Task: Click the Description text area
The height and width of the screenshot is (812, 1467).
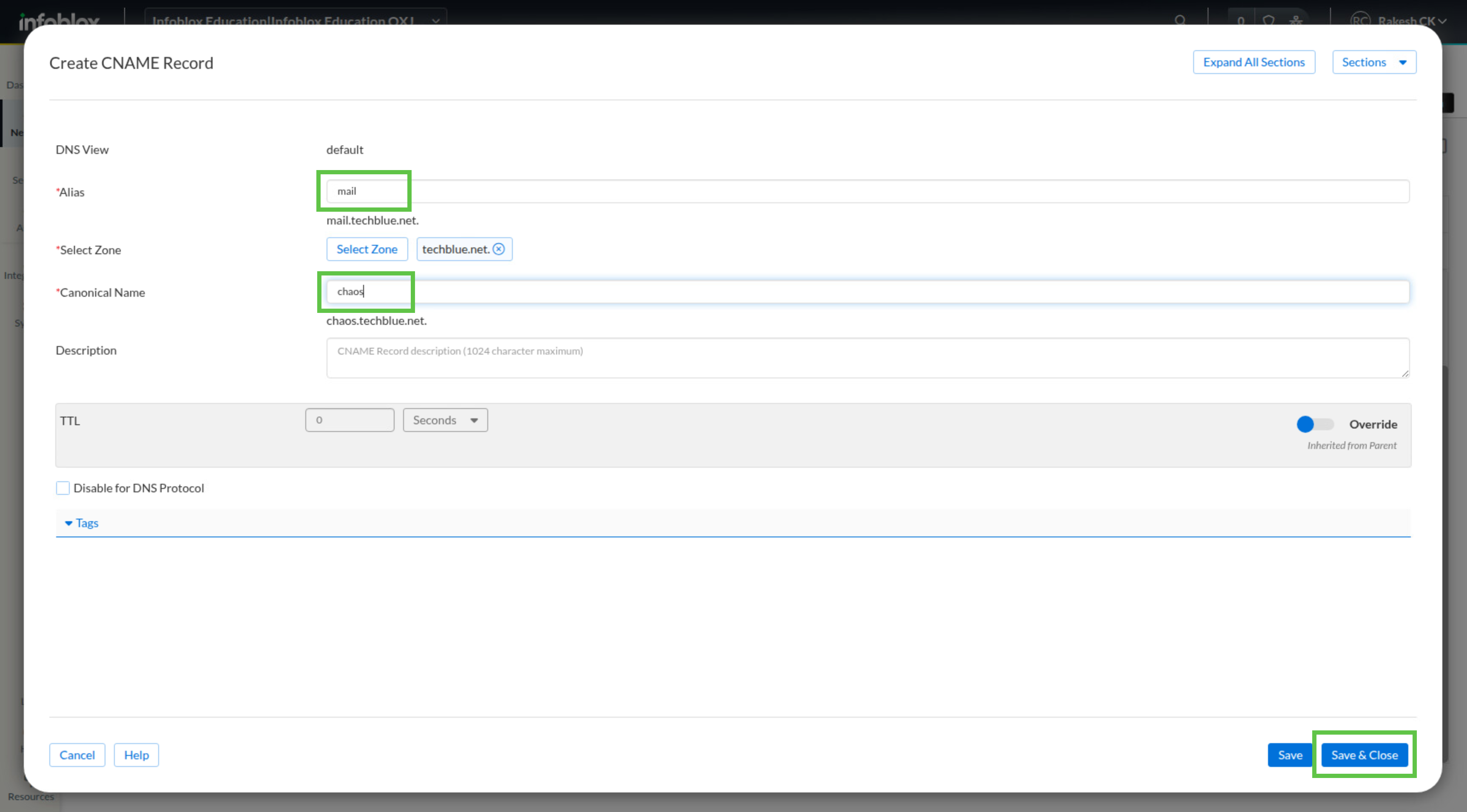Action: (x=867, y=358)
